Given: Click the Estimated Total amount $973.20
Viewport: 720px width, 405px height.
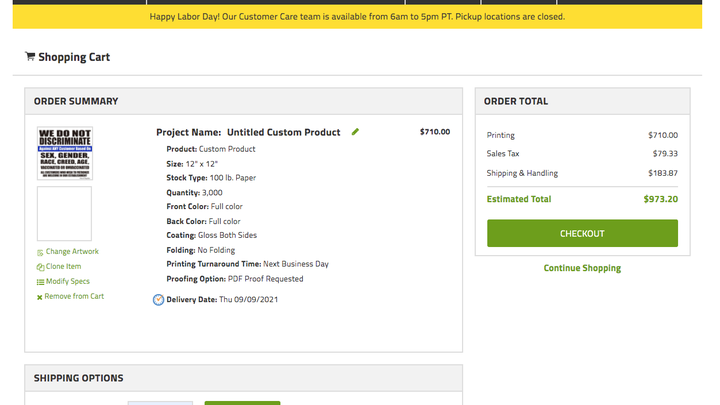Looking at the screenshot, I should point(660,199).
